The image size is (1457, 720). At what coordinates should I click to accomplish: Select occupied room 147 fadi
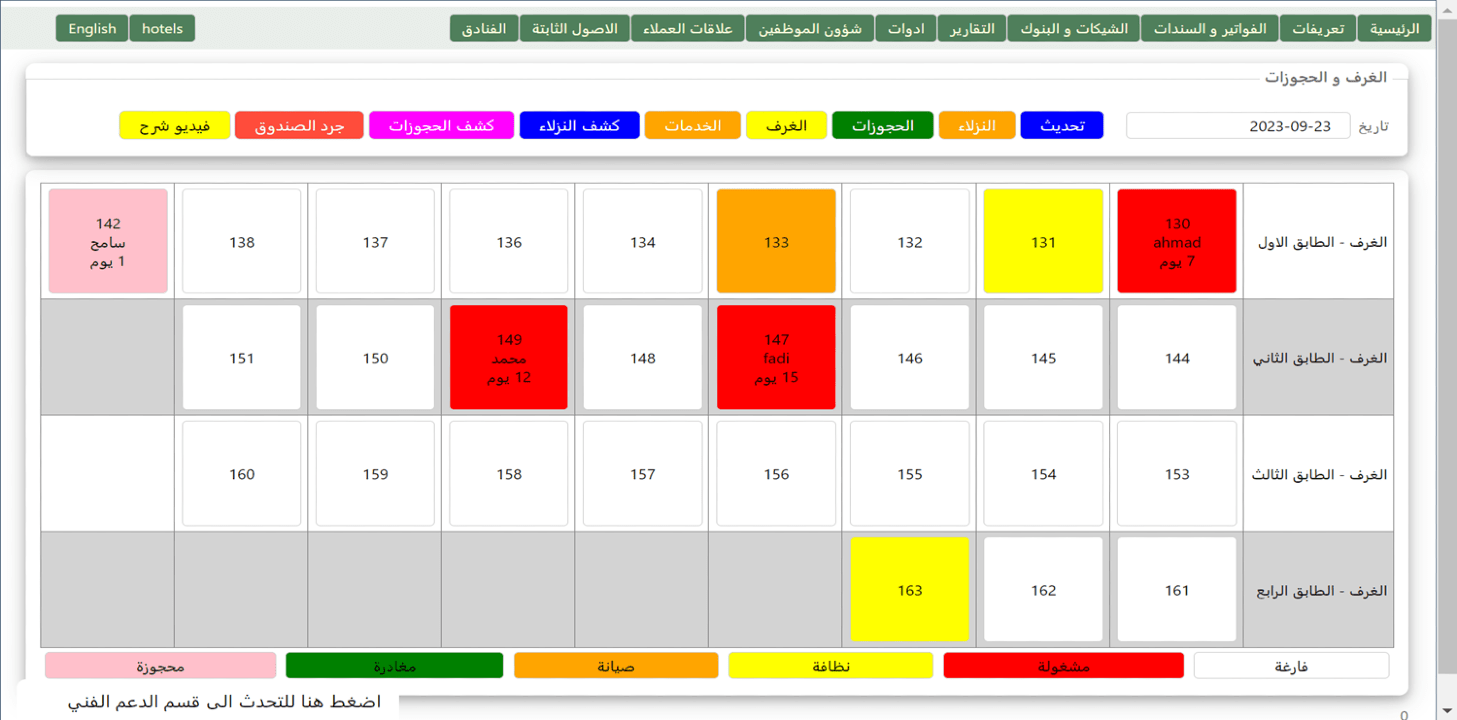click(776, 358)
